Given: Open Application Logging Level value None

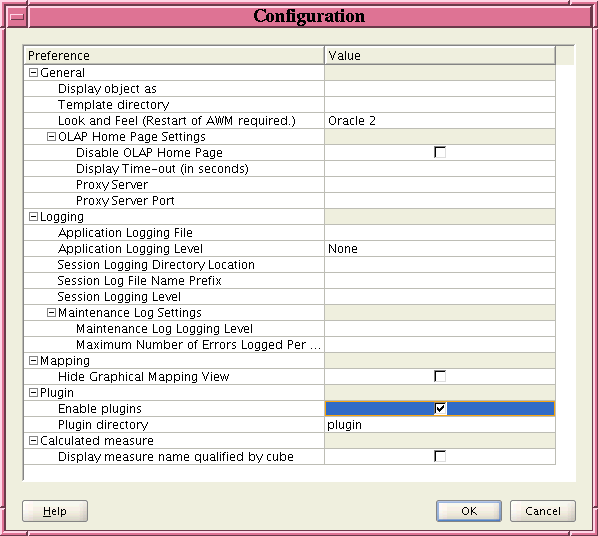Looking at the screenshot, I should click(440, 249).
